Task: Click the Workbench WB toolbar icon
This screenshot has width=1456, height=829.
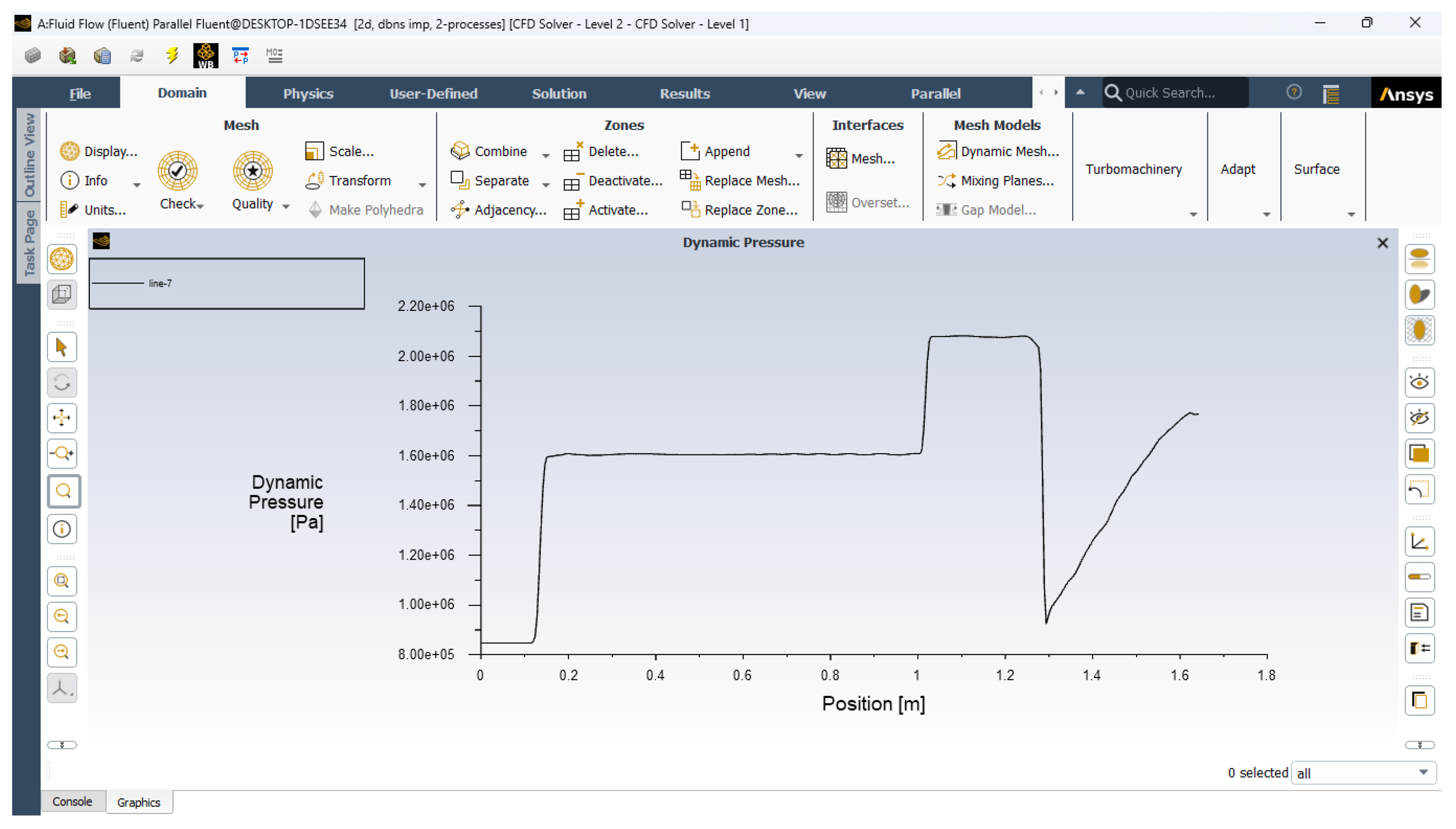Action: pos(205,56)
